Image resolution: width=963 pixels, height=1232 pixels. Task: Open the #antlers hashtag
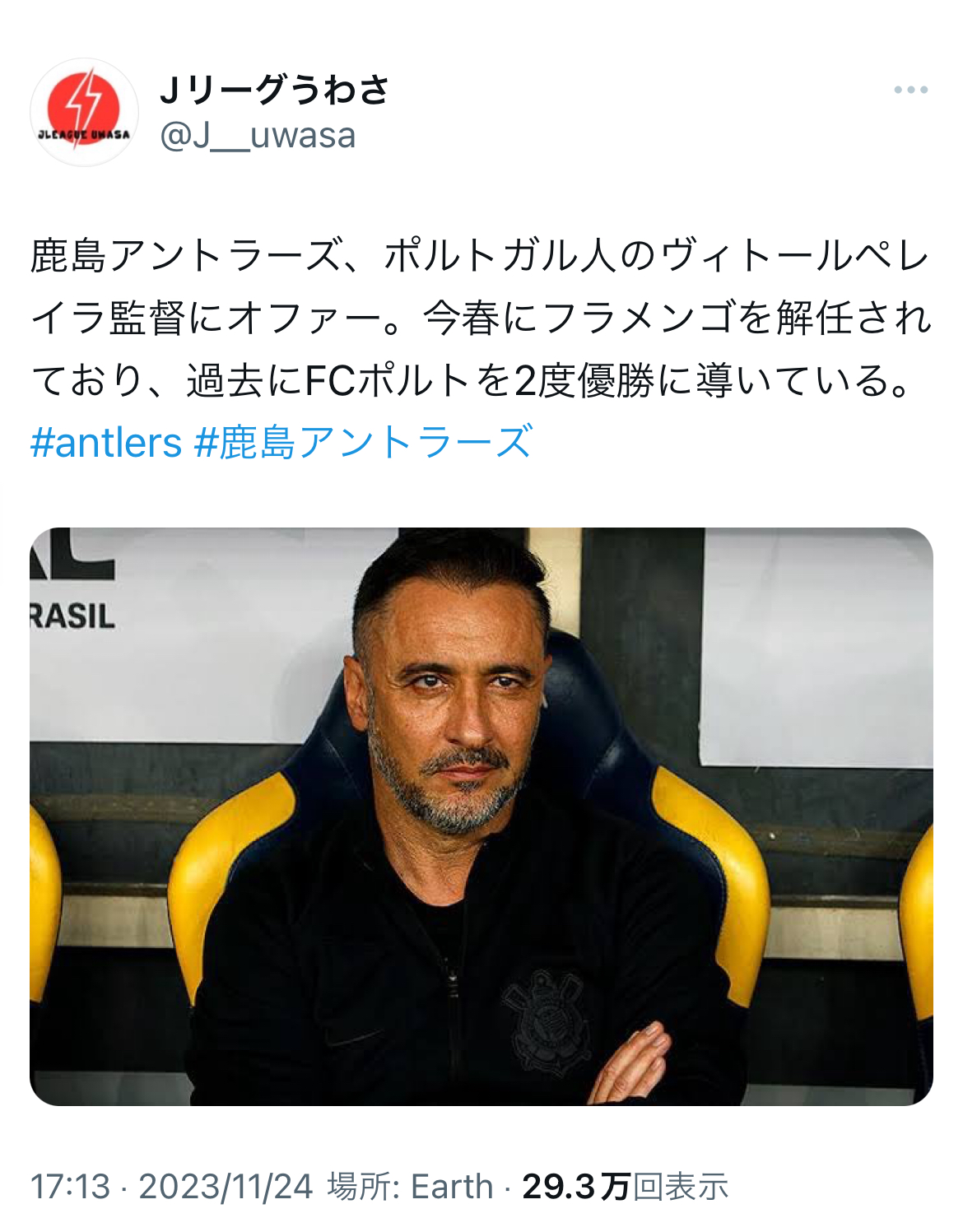point(106,443)
